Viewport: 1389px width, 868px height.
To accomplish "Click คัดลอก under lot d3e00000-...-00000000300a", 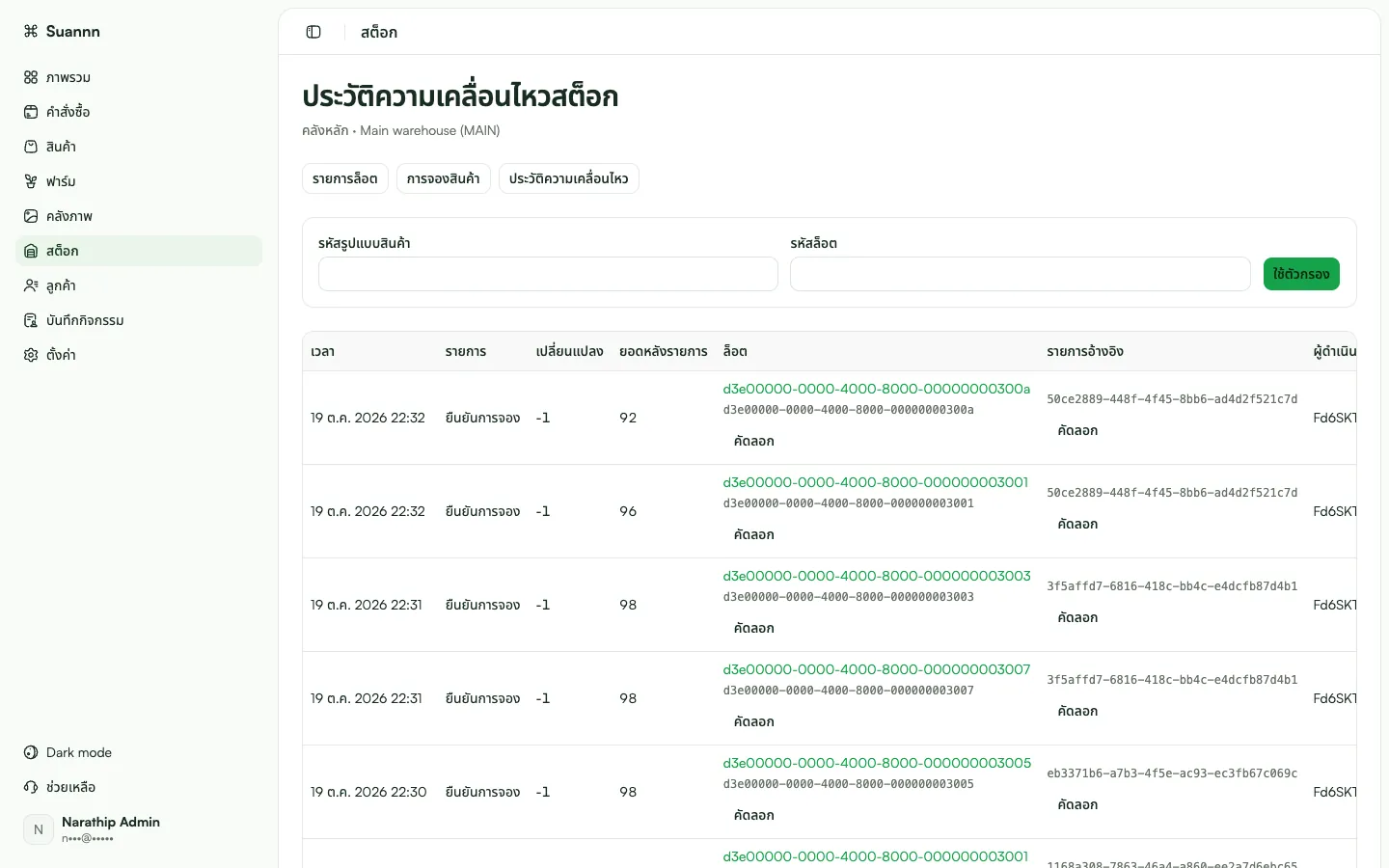I will click(754, 441).
